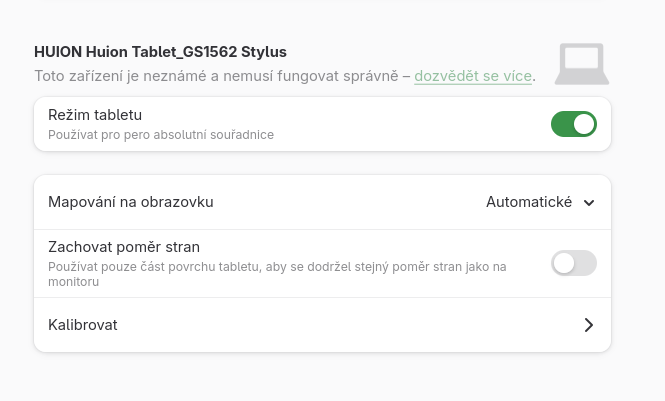Image resolution: width=665 pixels, height=401 pixels.
Task: Click the knob of Zachovat poměr stran toggle
Action: point(564,263)
